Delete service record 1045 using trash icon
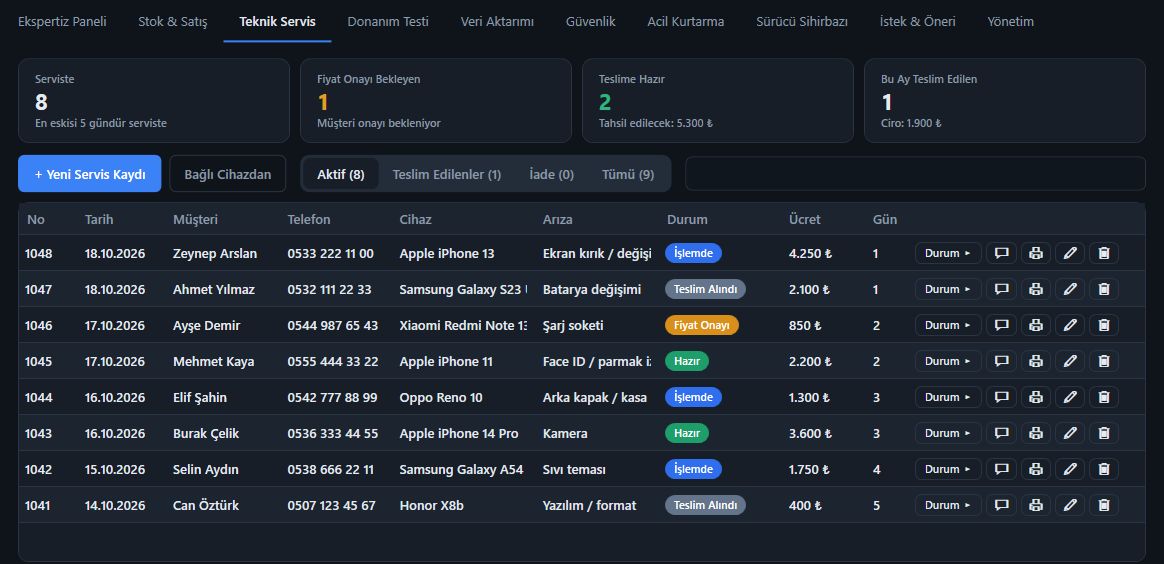 [1104, 361]
